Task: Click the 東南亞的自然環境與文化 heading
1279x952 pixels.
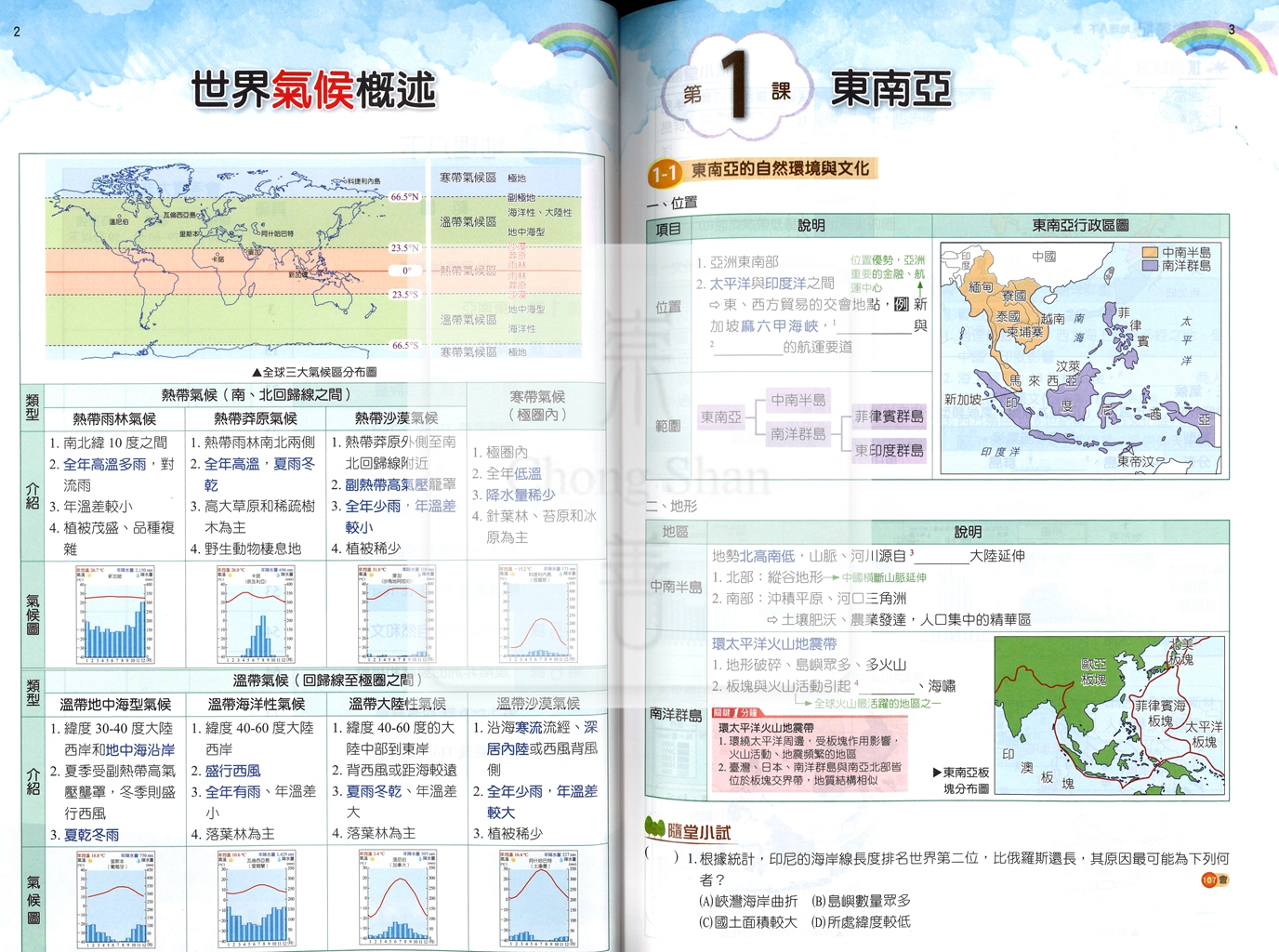Action: point(780,169)
